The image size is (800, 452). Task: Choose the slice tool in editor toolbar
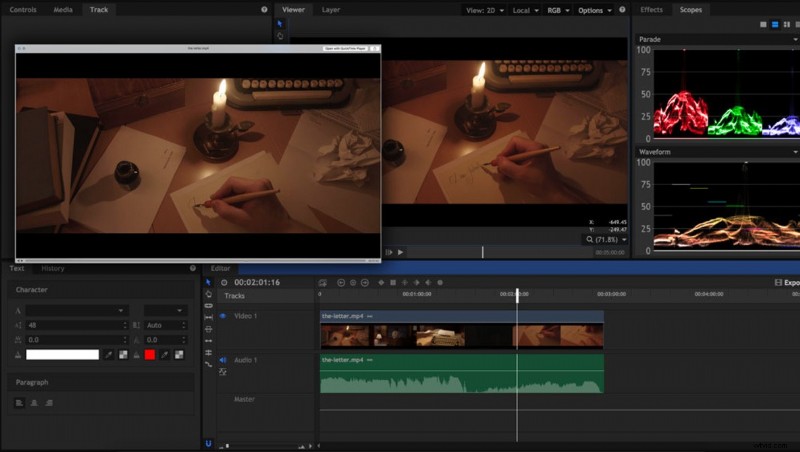coord(208,306)
